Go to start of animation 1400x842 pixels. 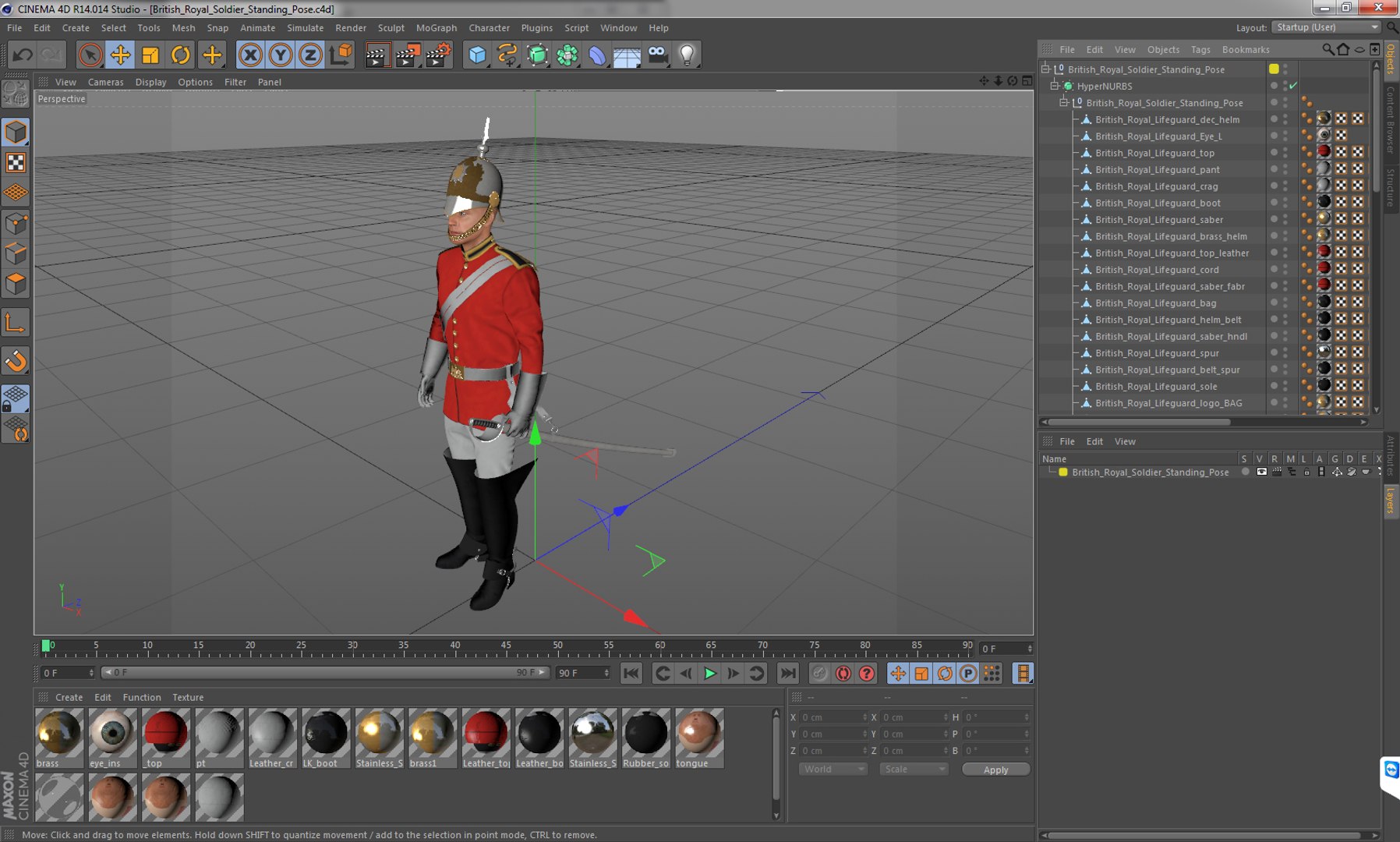(631, 674)
